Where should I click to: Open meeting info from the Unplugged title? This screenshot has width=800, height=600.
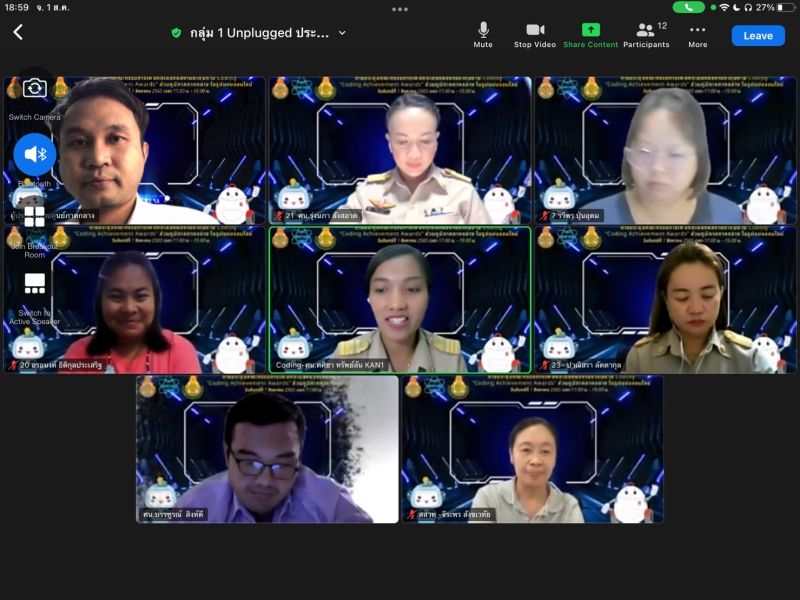tap(259, 33)
